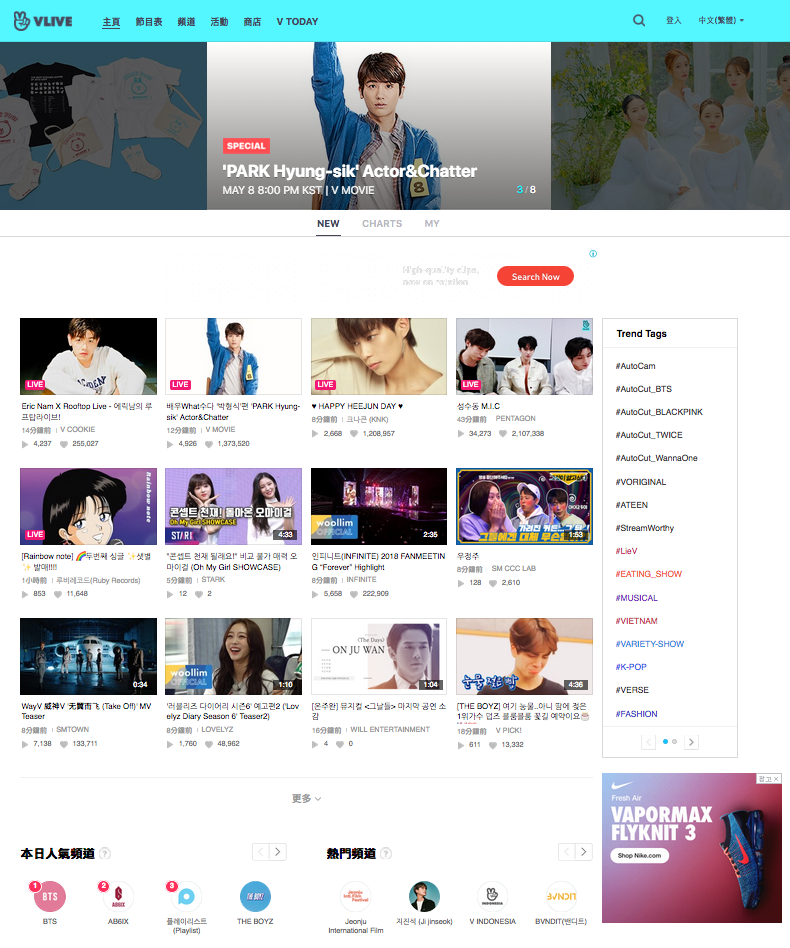The image size is (790, 948).
Task: Open the 活動 menu item
Action: [219, 22]
